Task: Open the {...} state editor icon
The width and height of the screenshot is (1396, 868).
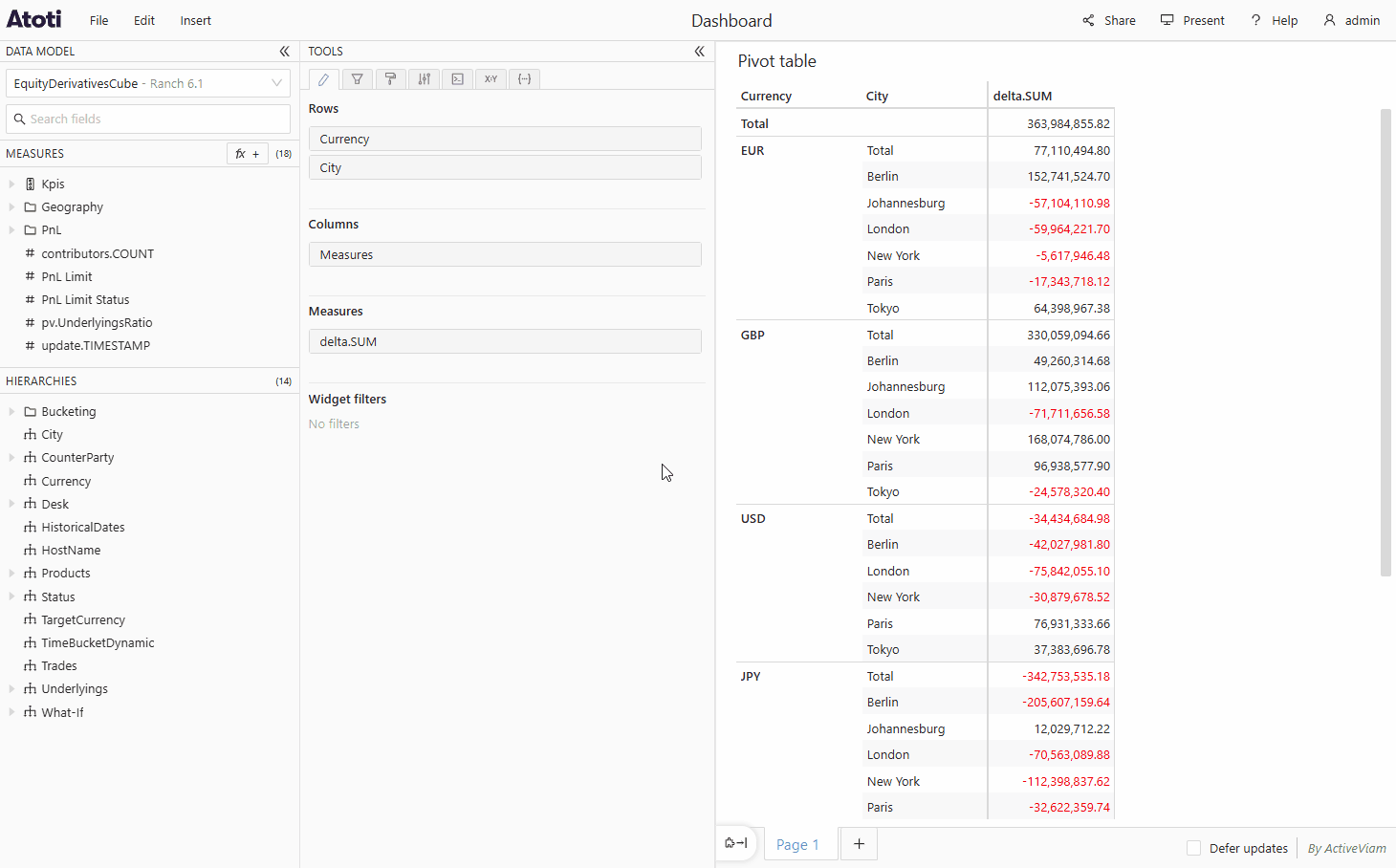Action: click(x=524, y=78)
